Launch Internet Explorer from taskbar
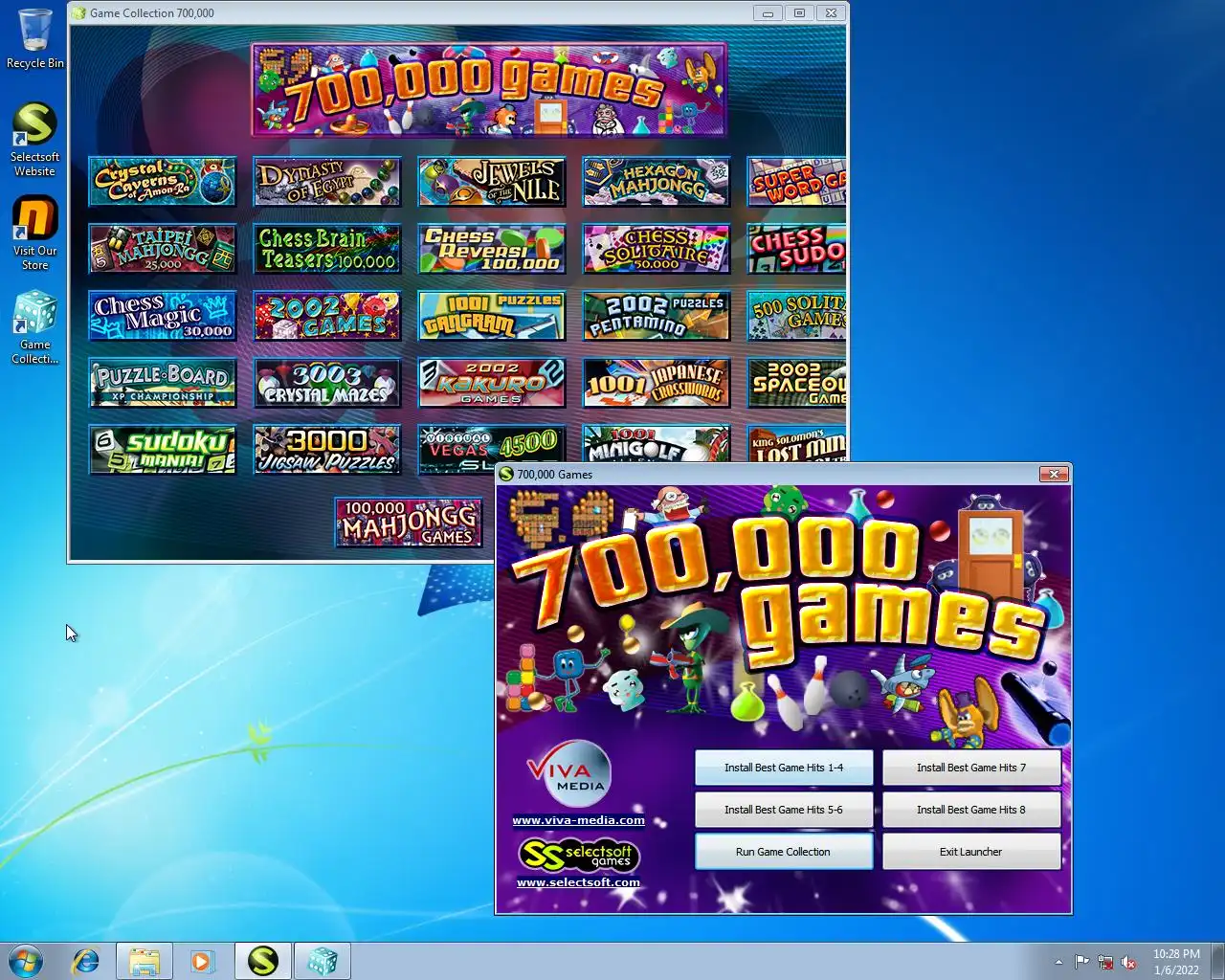This screenshot has width=1225, height=980. (86, 961)
